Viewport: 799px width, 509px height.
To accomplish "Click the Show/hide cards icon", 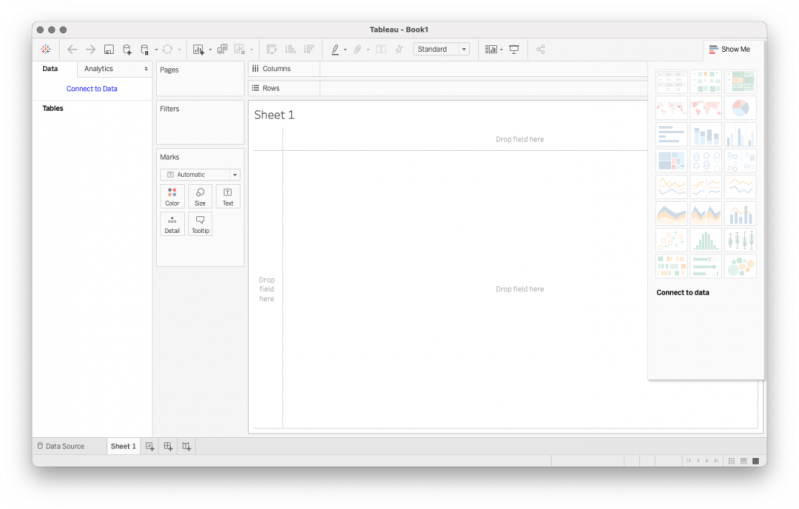I will [x=491, y=49].
